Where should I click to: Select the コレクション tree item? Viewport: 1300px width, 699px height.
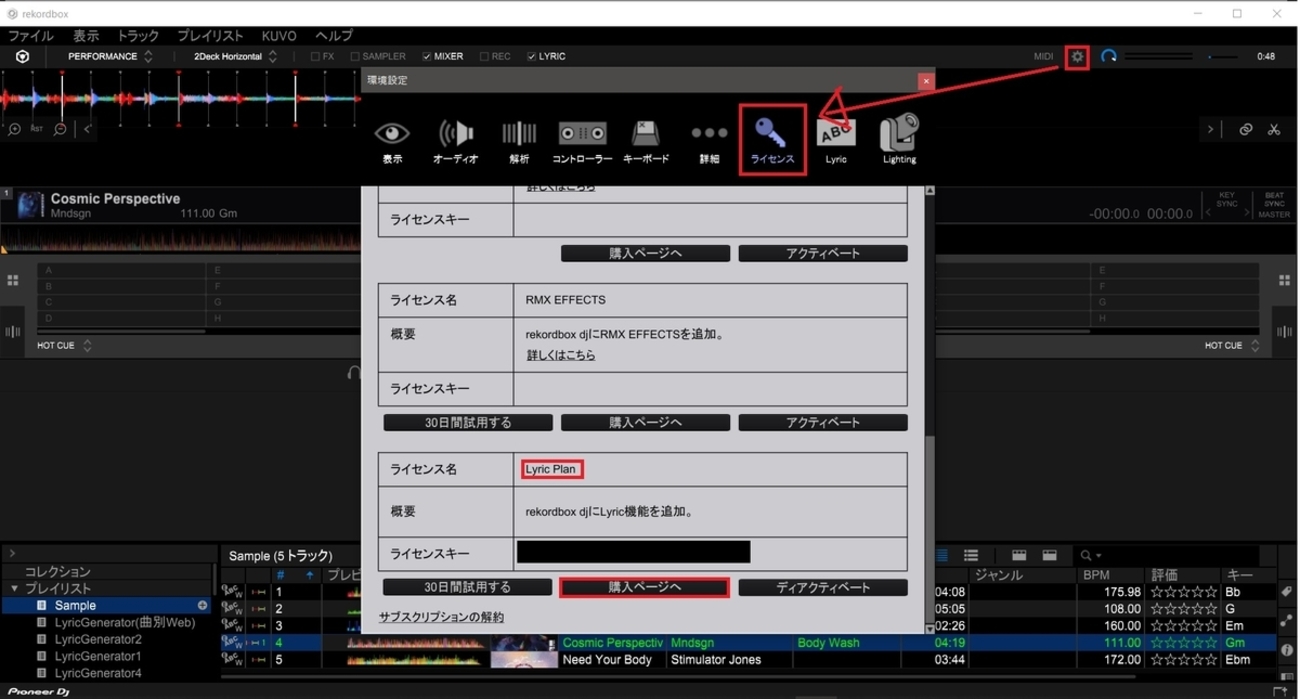[x=58, y=572]
